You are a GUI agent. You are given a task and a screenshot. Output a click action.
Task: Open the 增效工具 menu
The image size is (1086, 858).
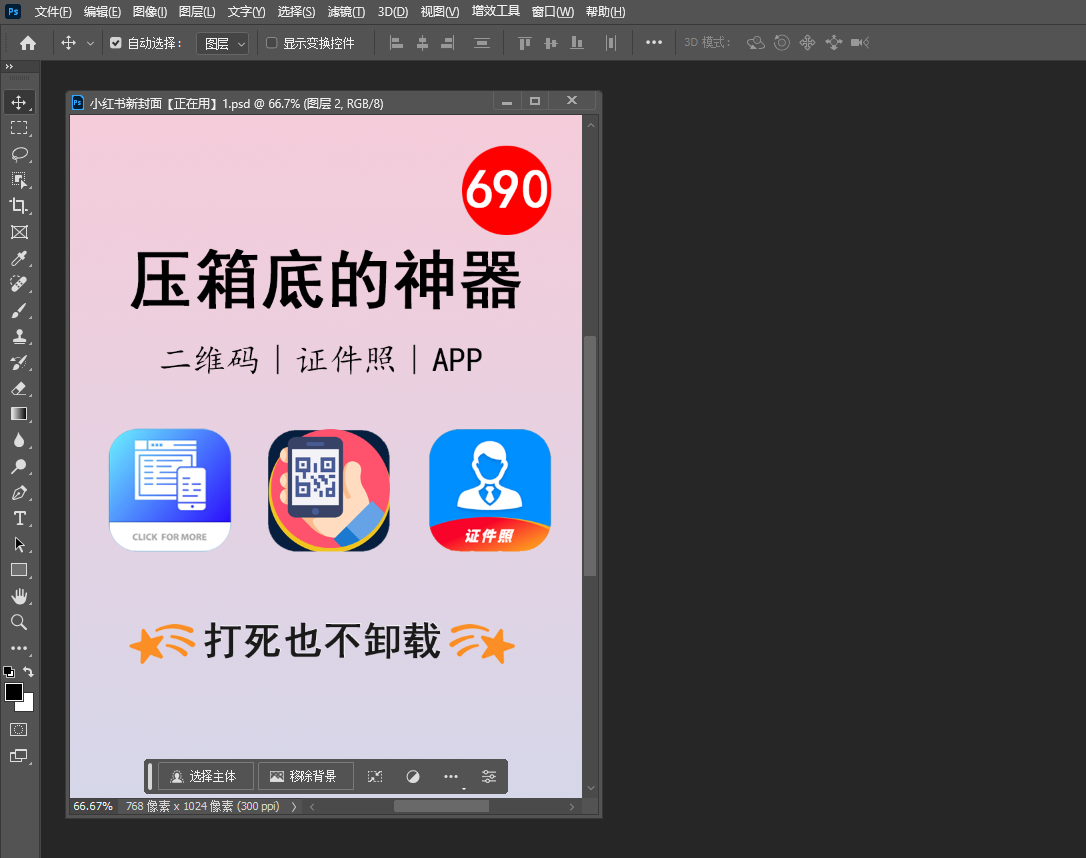point(495,11)
